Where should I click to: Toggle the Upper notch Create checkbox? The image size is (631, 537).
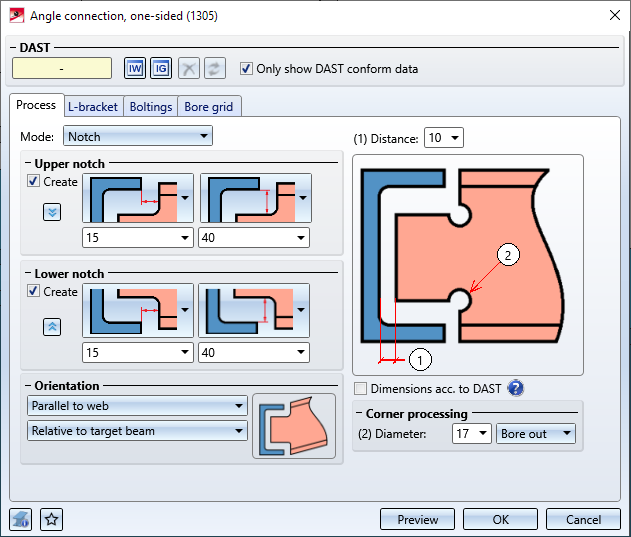point(33,181)
